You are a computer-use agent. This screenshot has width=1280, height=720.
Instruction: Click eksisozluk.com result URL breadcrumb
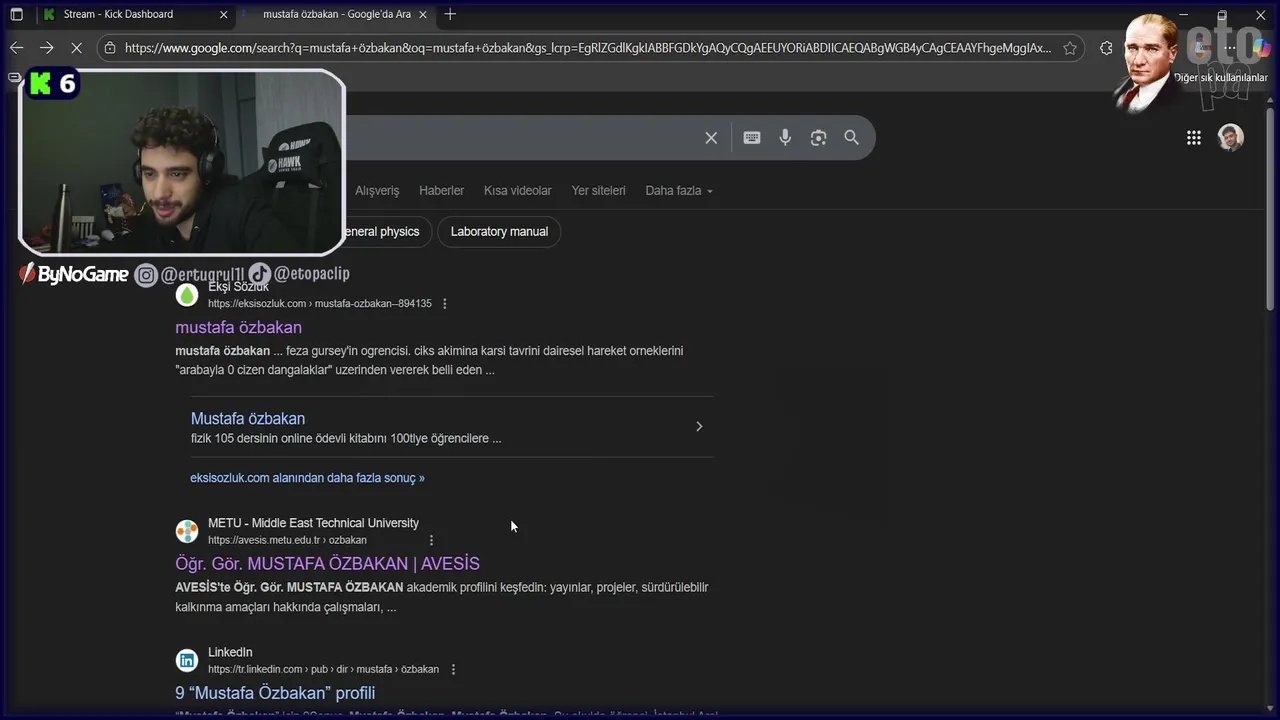[320, 304]
